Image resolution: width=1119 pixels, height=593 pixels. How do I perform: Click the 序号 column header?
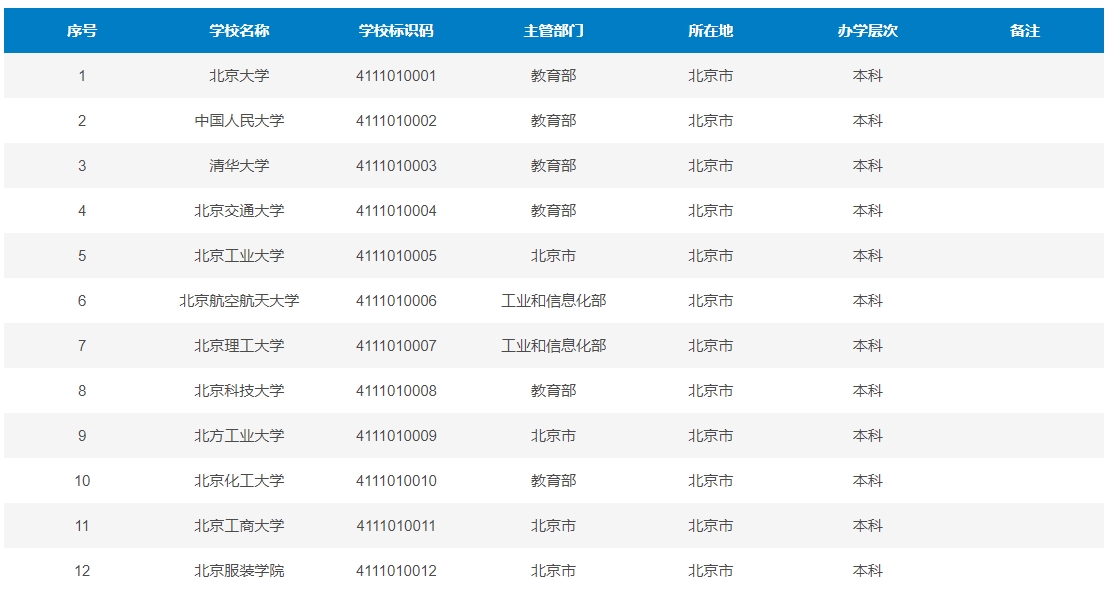tap(82, 31)
